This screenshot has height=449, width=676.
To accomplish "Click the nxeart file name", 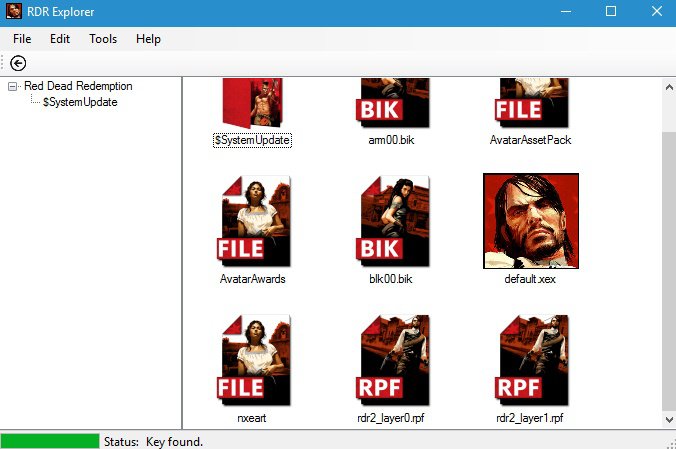I will pos(252,418).
